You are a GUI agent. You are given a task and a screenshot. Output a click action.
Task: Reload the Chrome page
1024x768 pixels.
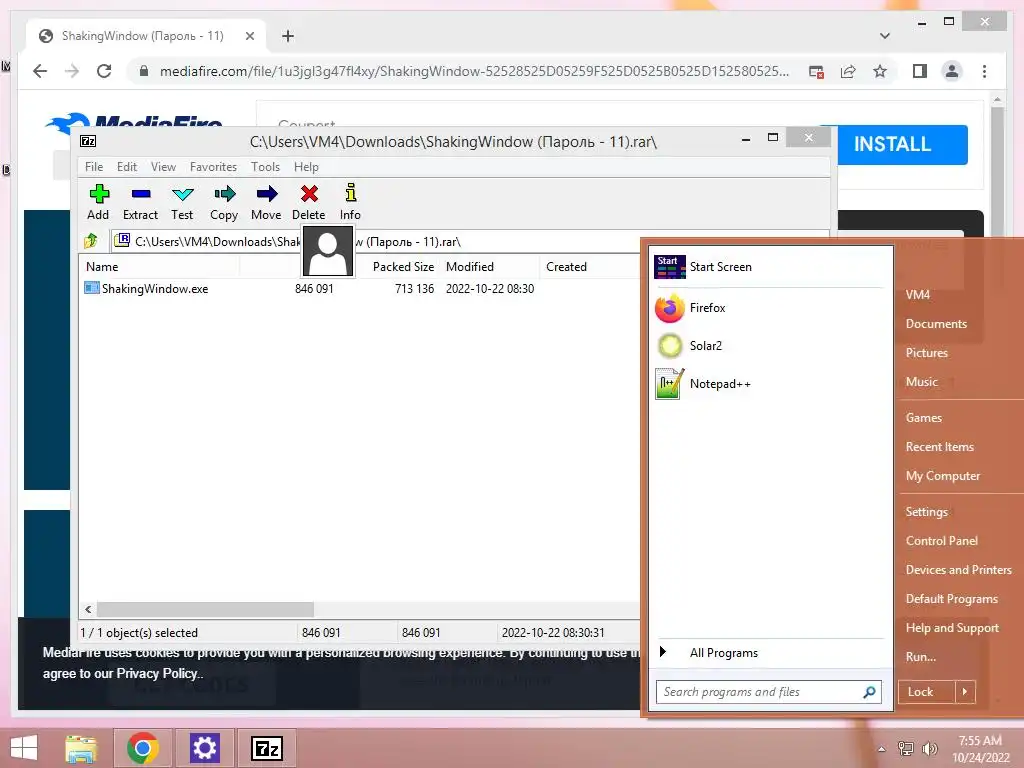(x=104, y=71)
